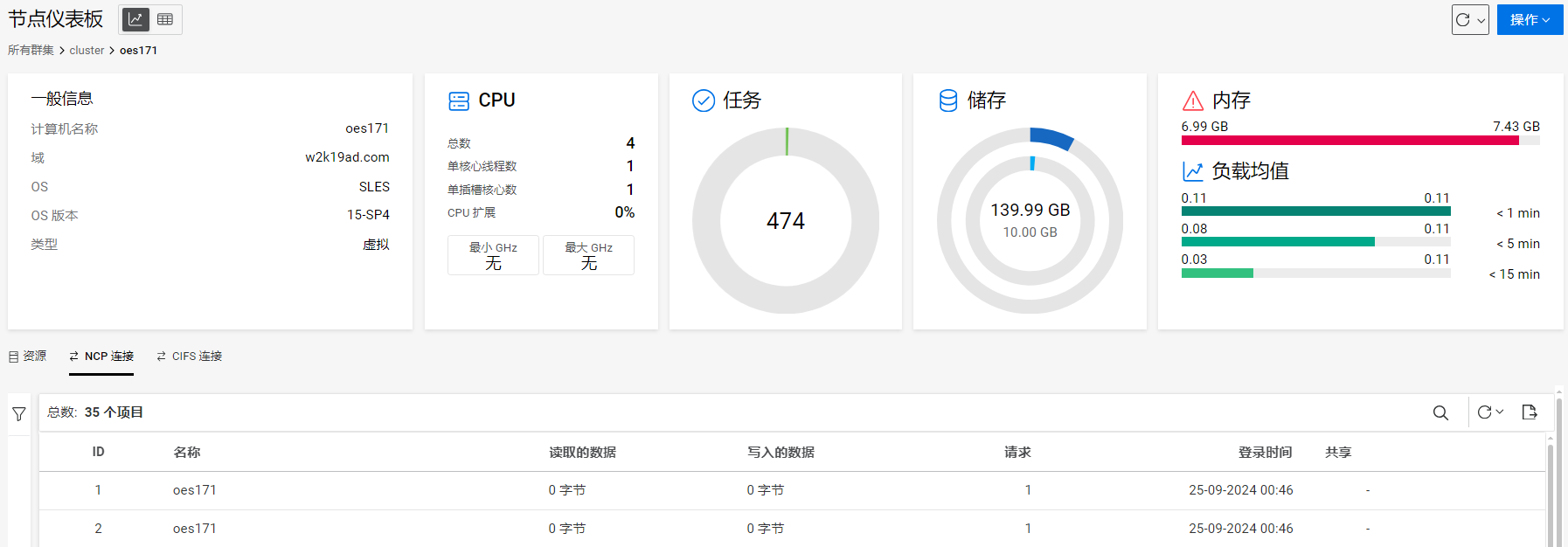Select the NCP 连接 tab
1568x547 pixels.
pos(101,357)
